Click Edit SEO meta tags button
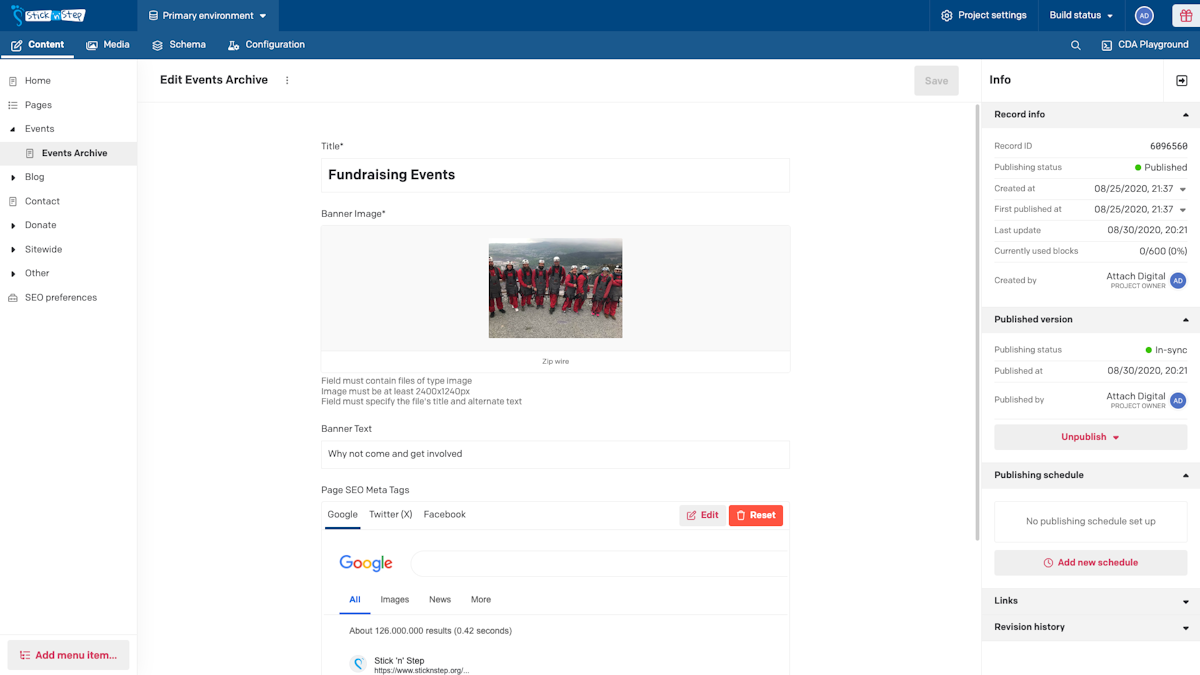Screen dimensions: 1200x675 (x=702, y=515)
